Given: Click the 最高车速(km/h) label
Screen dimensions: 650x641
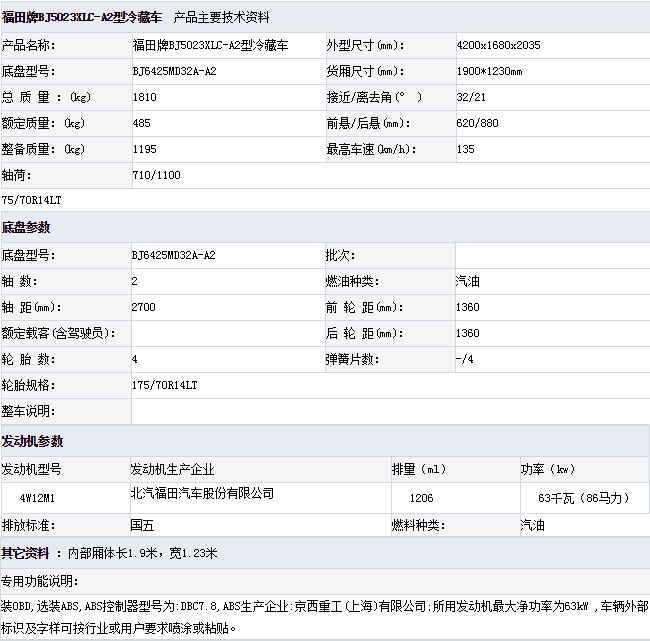Looking at the screenshot, I should pyautogui.click(x=371, y=149).
